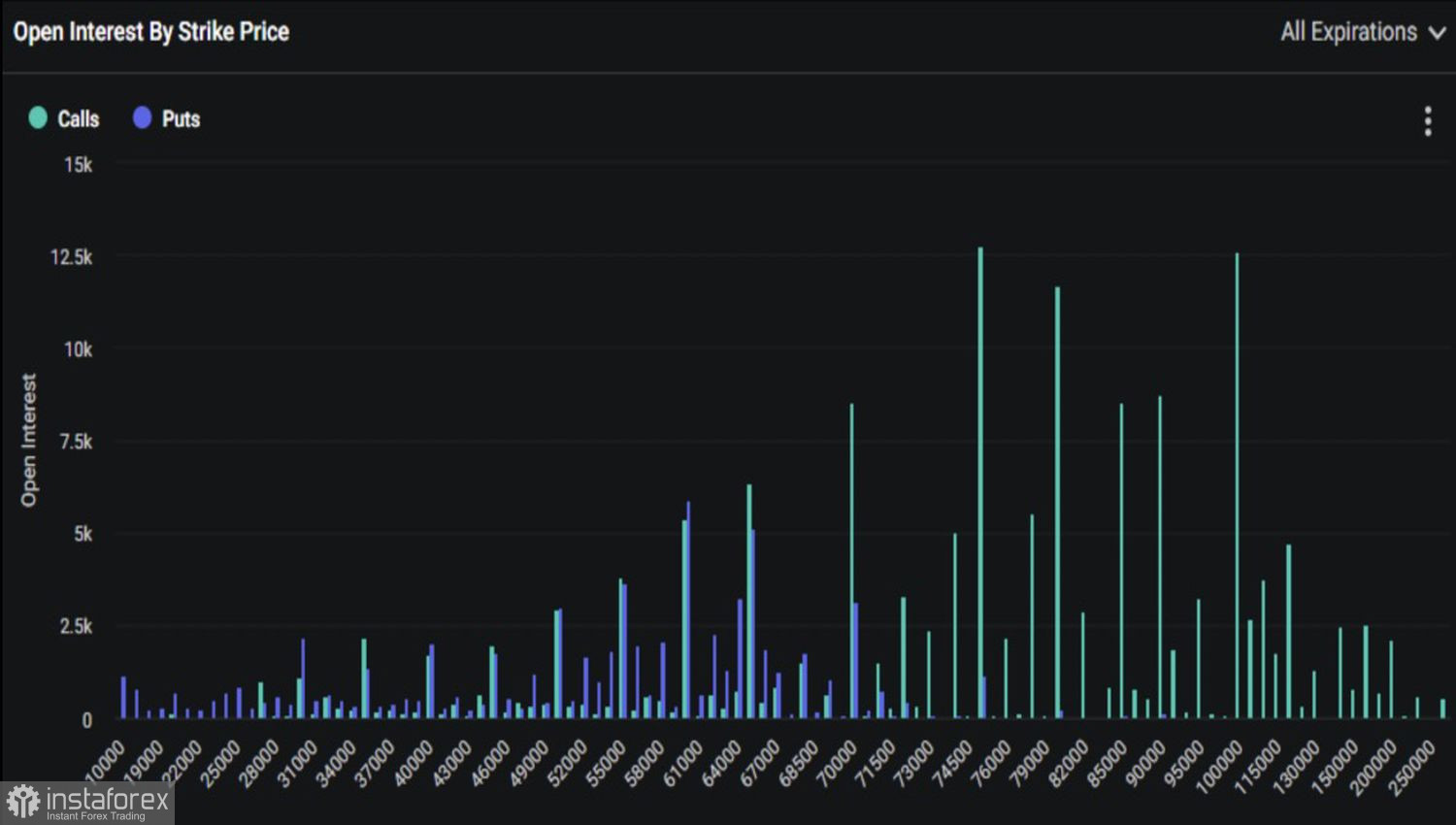
Task: Click the 85000 strike label
Action: 1107,762
